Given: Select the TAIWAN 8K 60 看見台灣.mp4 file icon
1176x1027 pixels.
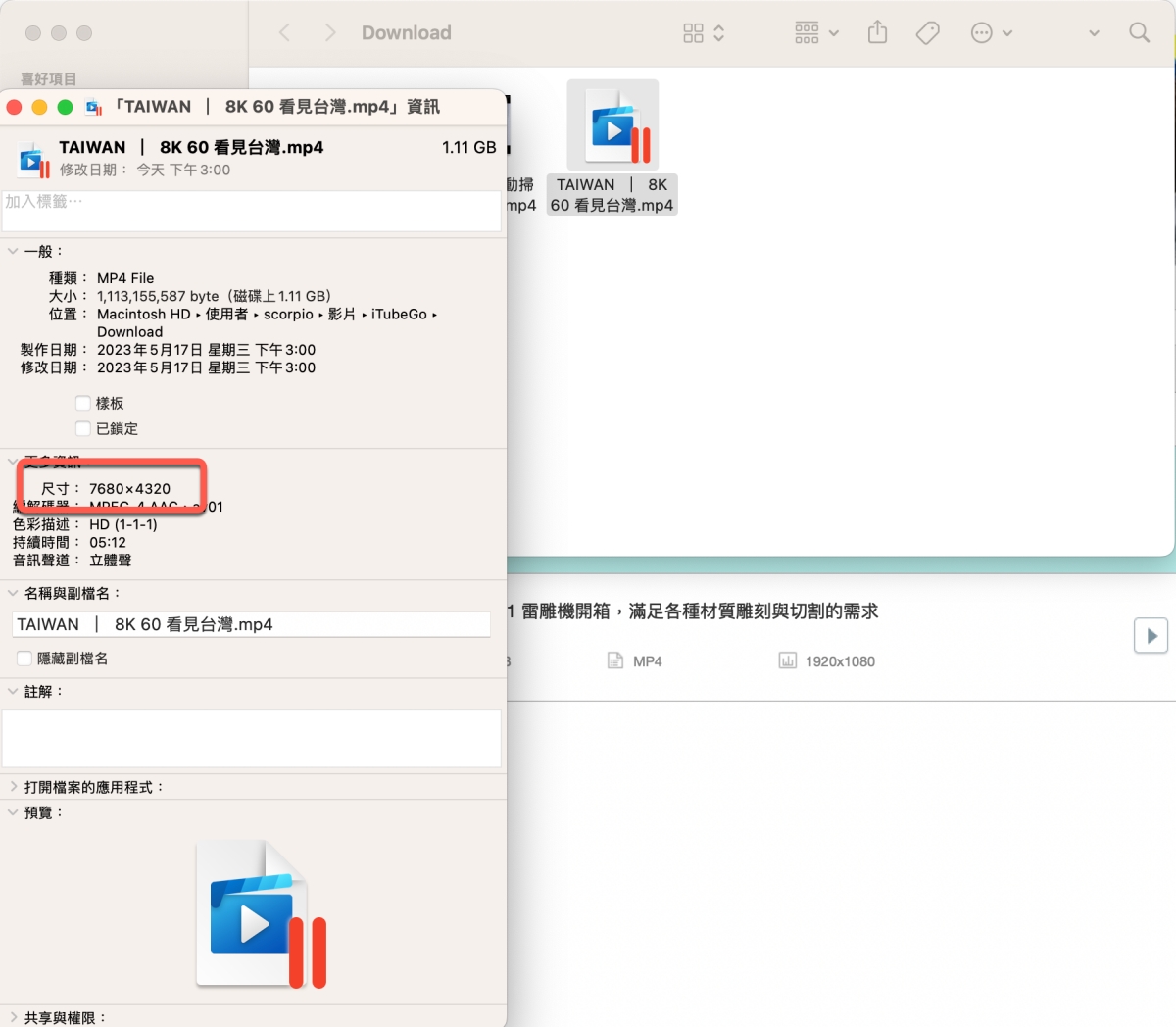Looking at the screenshot, I should click(612, 124).
